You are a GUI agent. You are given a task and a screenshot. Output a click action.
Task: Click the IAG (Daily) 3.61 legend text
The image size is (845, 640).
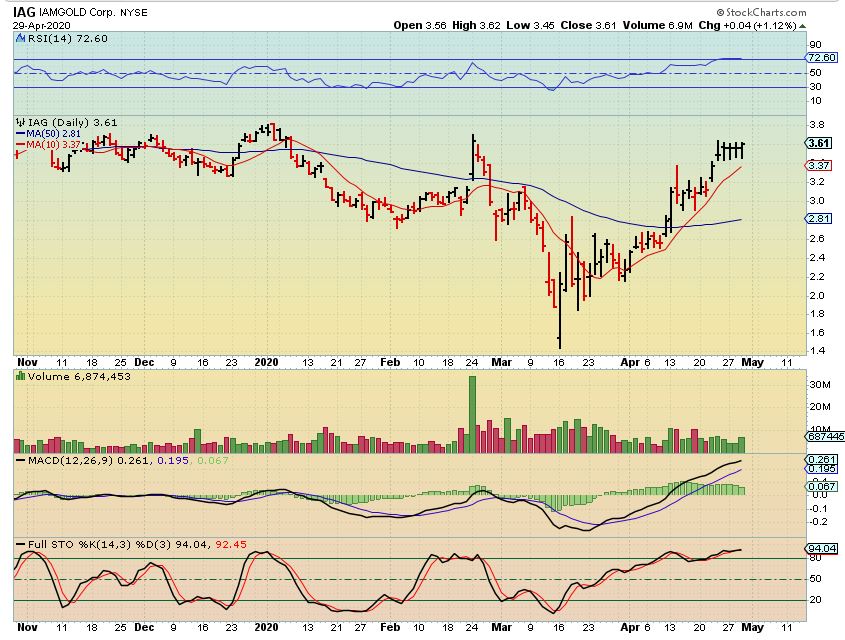tap(72, 122)
